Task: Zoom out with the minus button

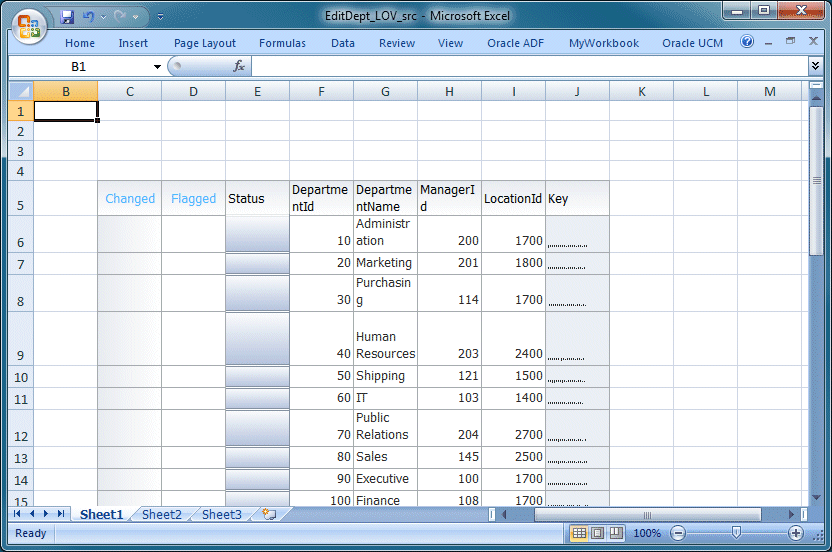Action: [678, 533]
